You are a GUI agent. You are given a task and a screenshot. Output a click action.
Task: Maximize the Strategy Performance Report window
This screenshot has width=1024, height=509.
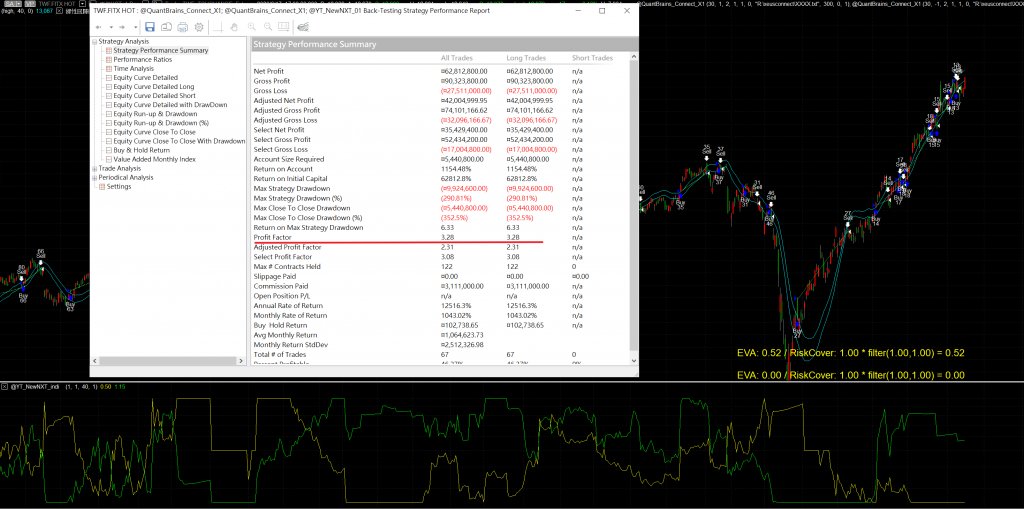[601, 10]
